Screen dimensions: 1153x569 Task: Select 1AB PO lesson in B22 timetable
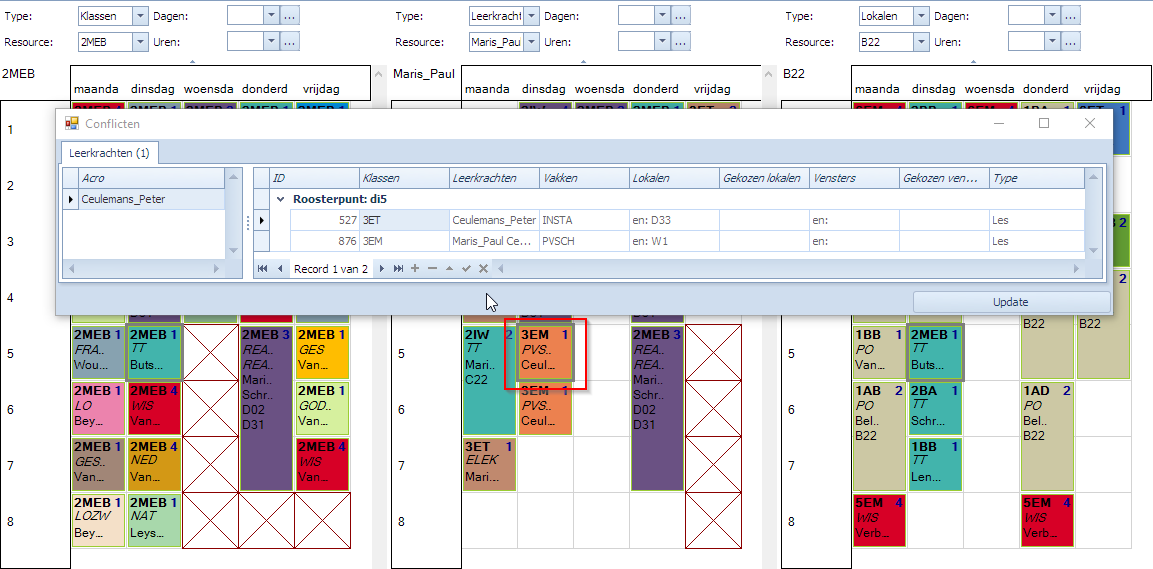(x=879, y=437)
